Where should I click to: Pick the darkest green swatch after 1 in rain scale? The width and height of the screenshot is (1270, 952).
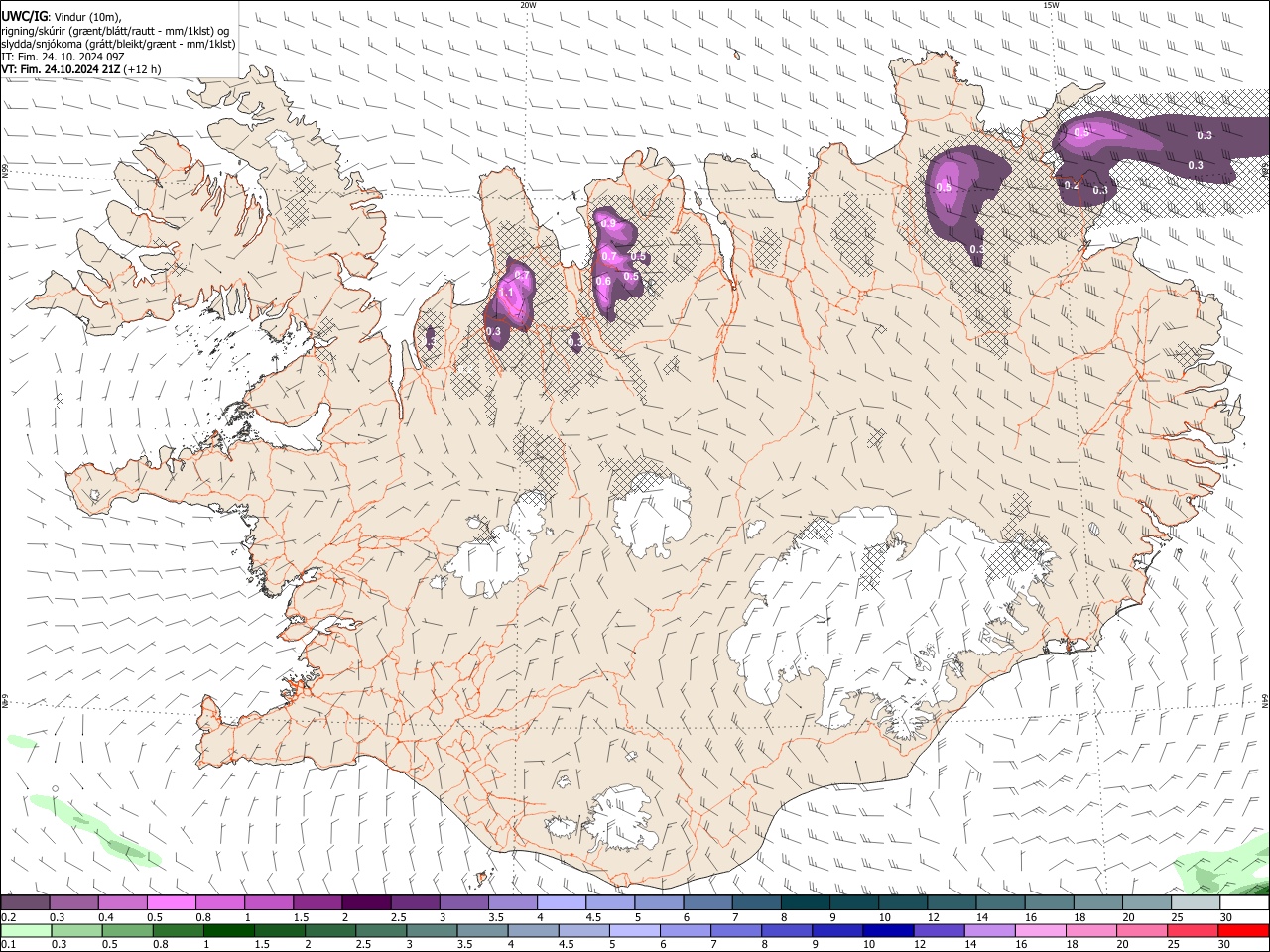pyautogui.click(x=228, y=930)
